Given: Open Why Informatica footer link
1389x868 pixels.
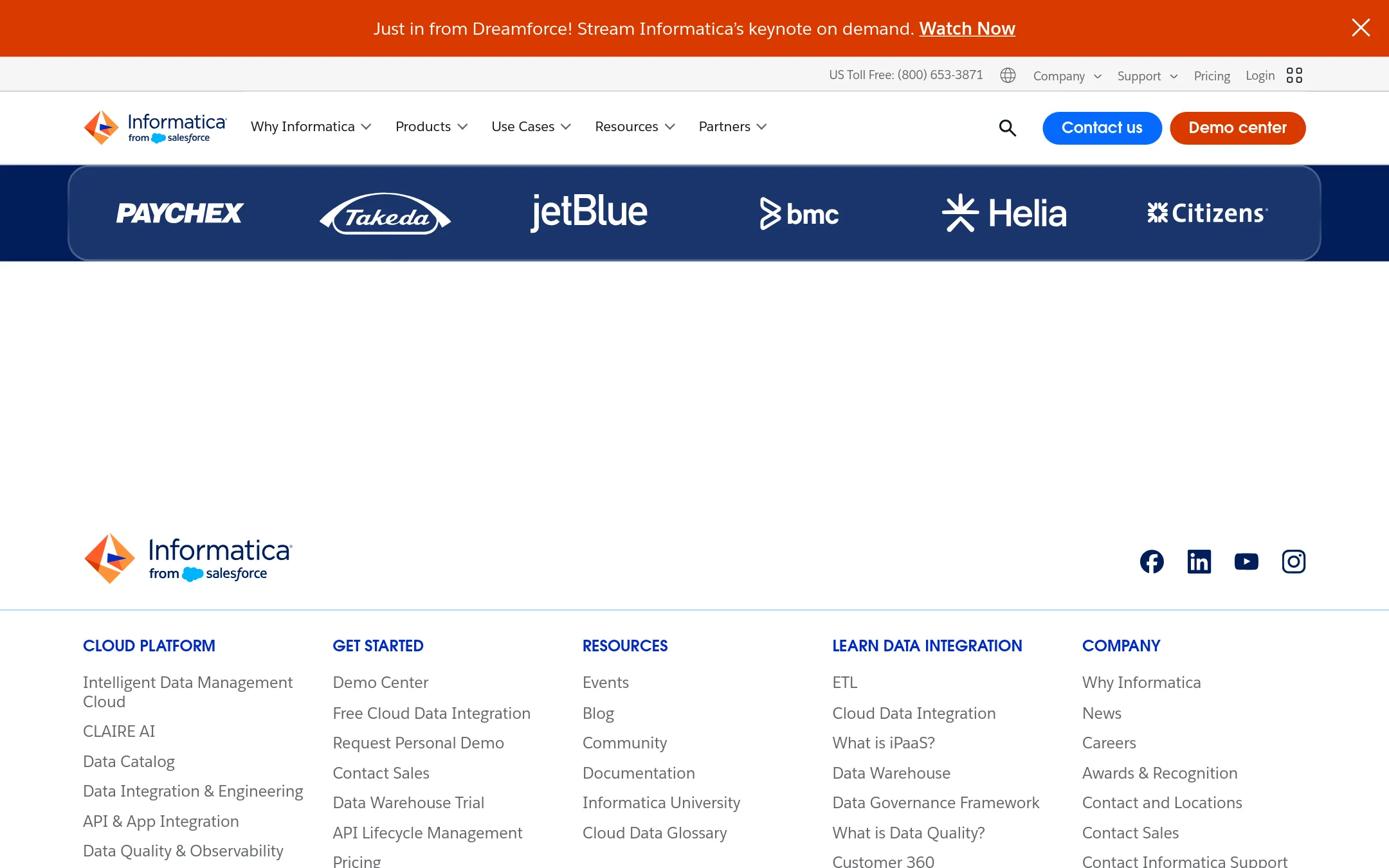Looking at the screenshot, I should point(1141,682).
